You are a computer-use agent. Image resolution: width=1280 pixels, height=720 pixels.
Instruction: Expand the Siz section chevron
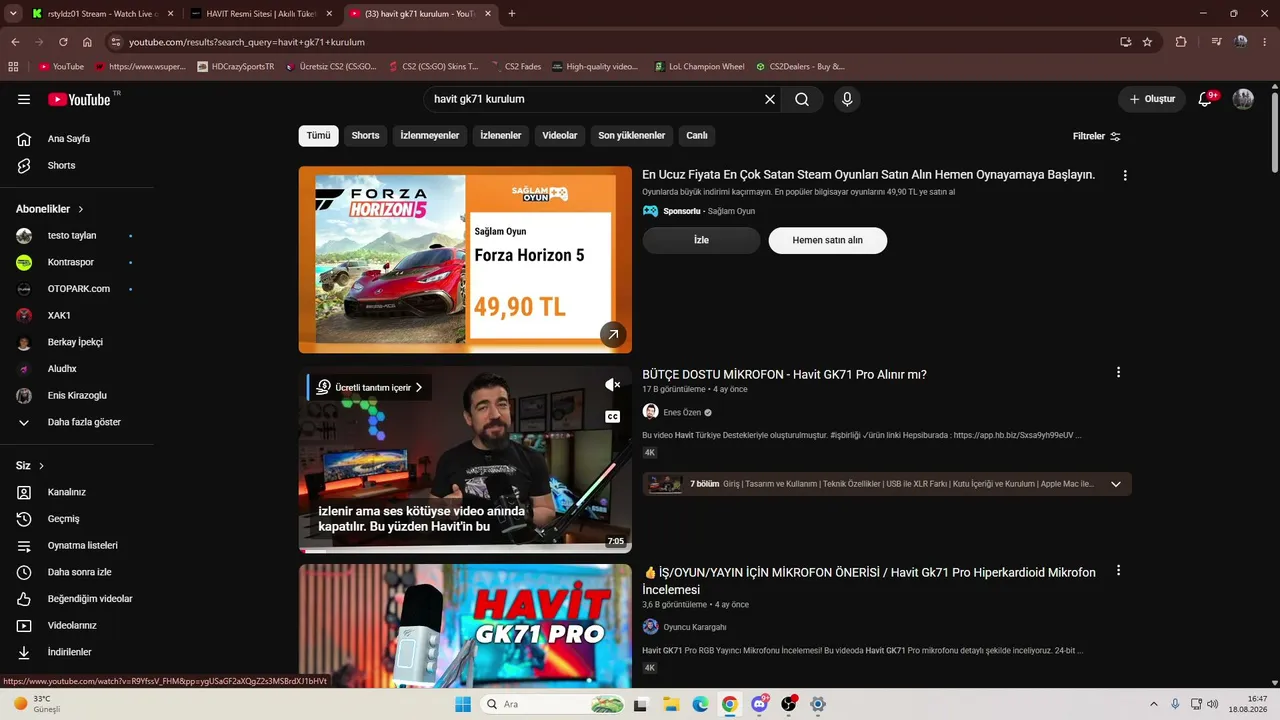pyautogui.click(x=41, y=466)
